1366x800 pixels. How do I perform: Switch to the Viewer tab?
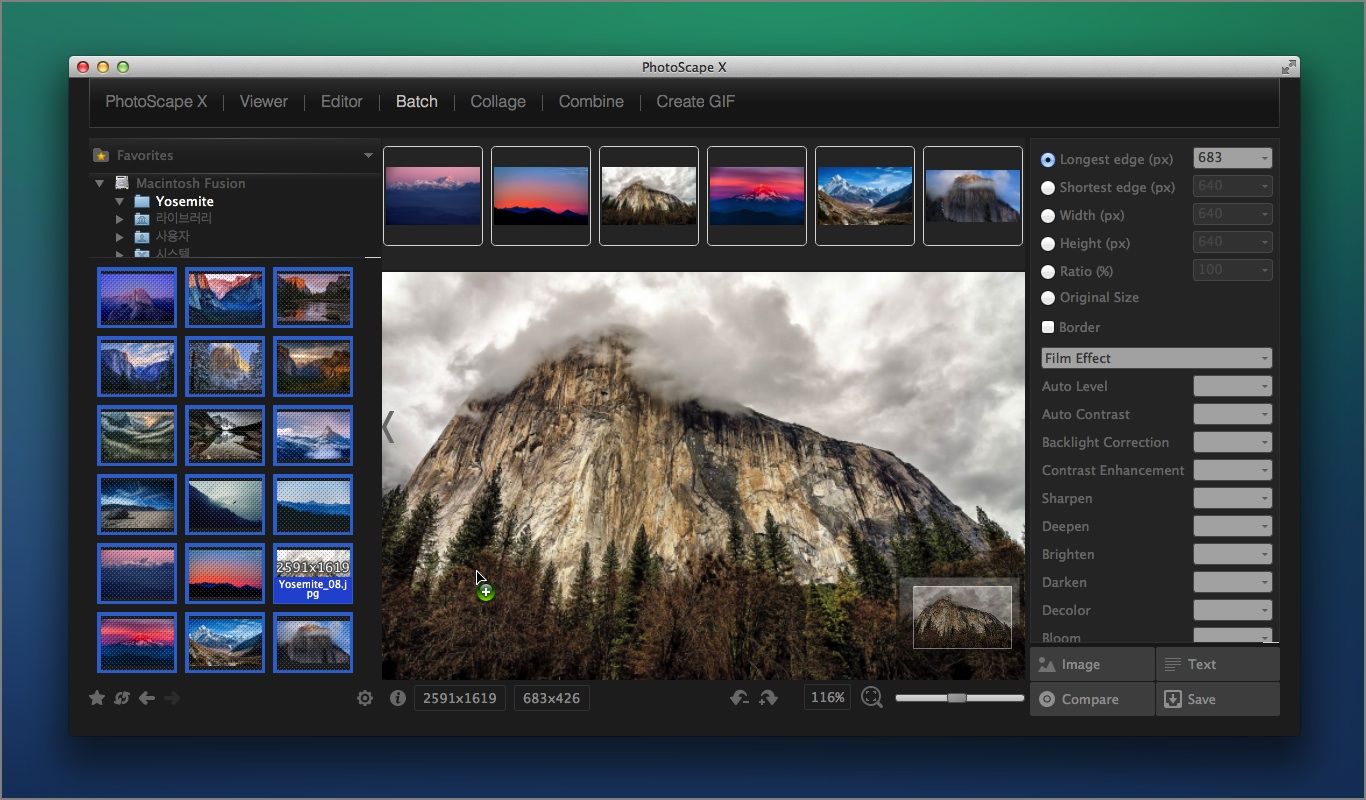point(264,101)
